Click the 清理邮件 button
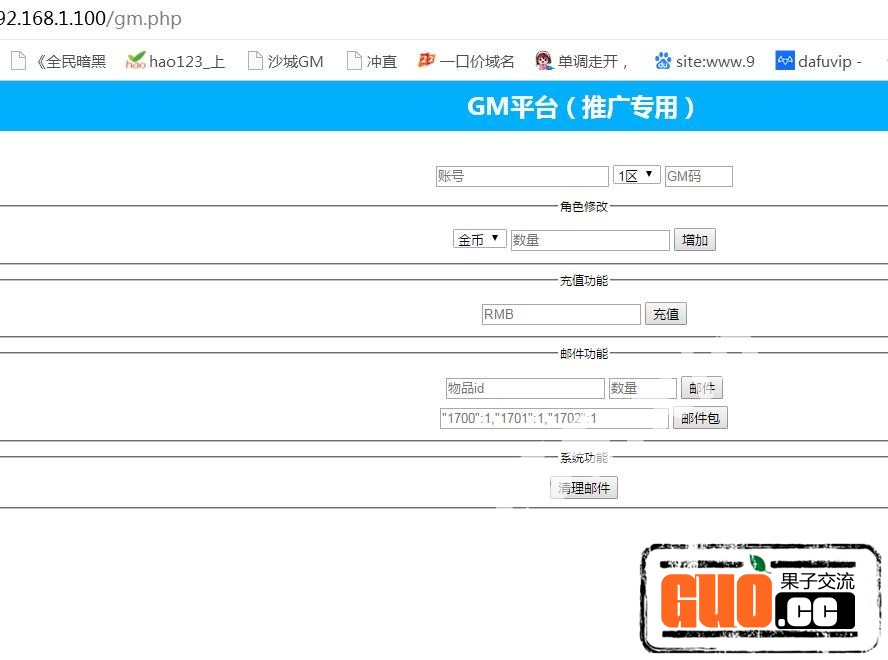Screen dimensions: 888x660 point(584,488)
